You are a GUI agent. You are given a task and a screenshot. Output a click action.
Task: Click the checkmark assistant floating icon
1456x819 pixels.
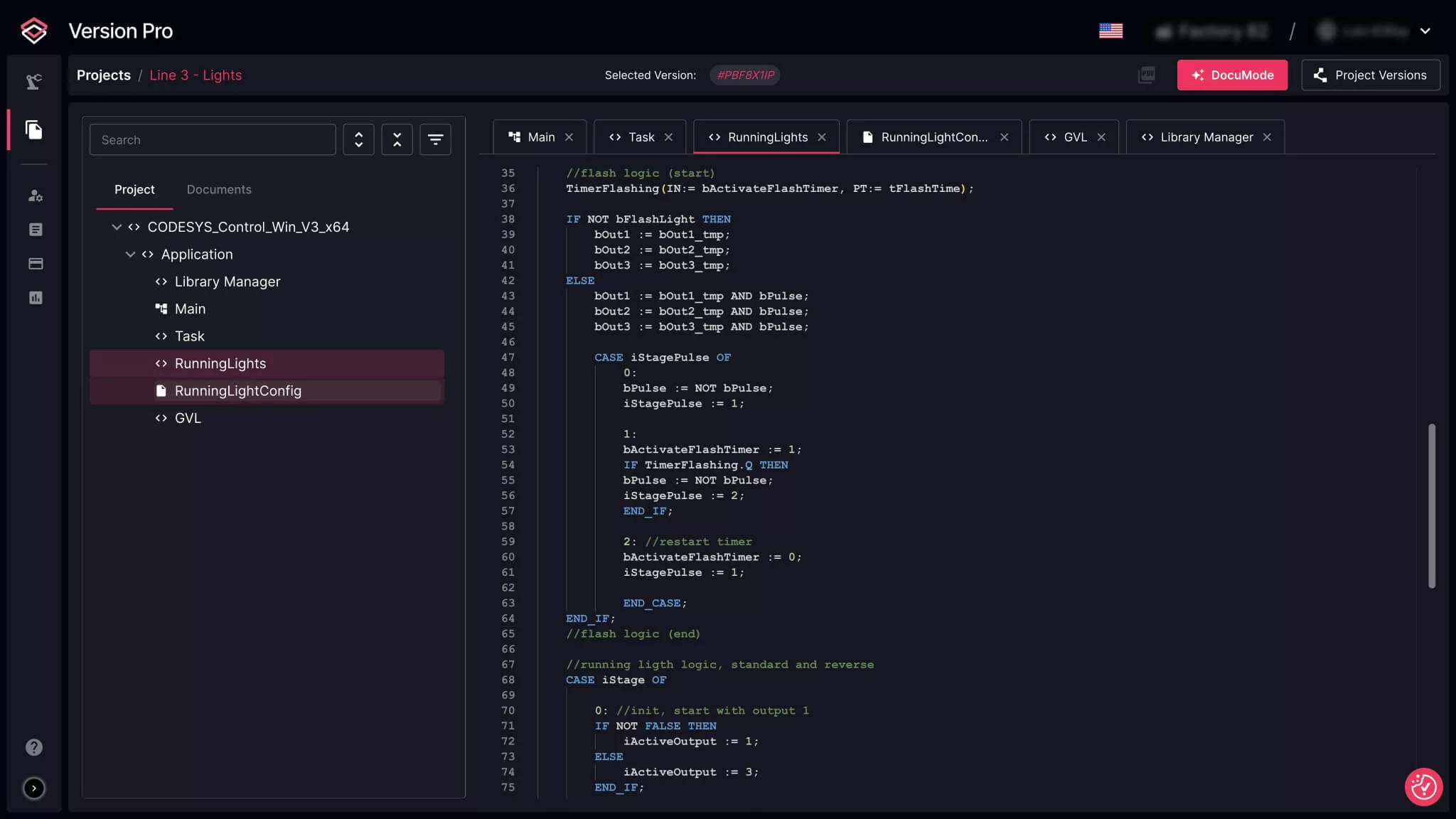coord(1423,787)
